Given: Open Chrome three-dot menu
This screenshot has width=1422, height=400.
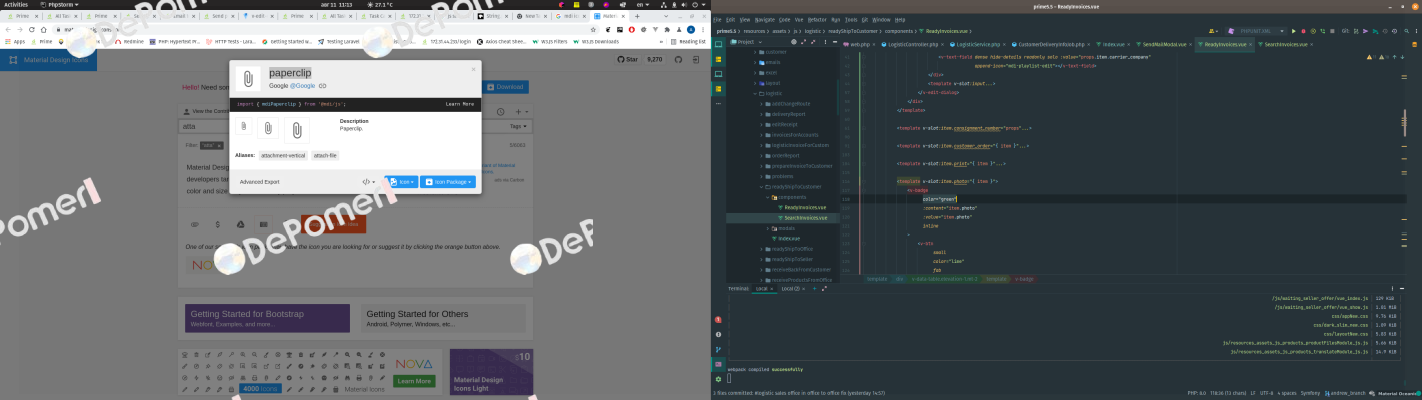Looking at the screenshot, I should pos(703,30).
